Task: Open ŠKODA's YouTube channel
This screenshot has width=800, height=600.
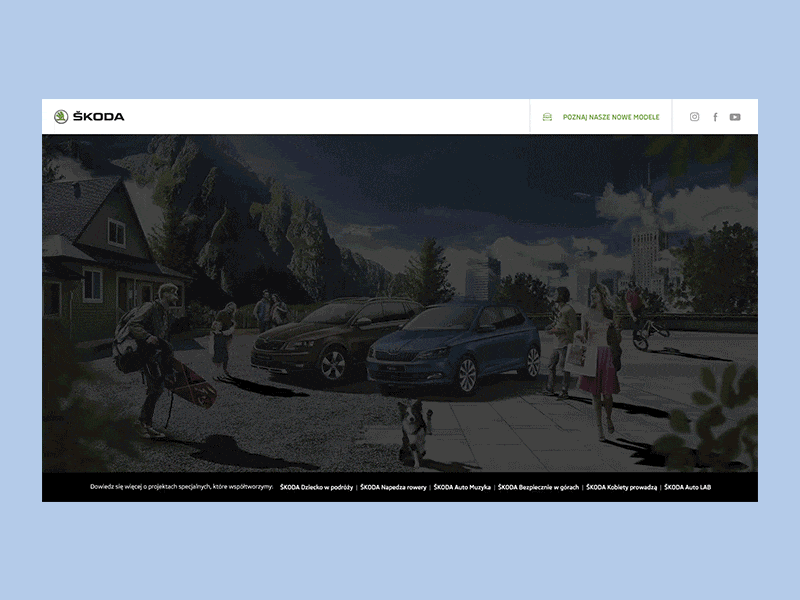Action: (x=735, y=116)
